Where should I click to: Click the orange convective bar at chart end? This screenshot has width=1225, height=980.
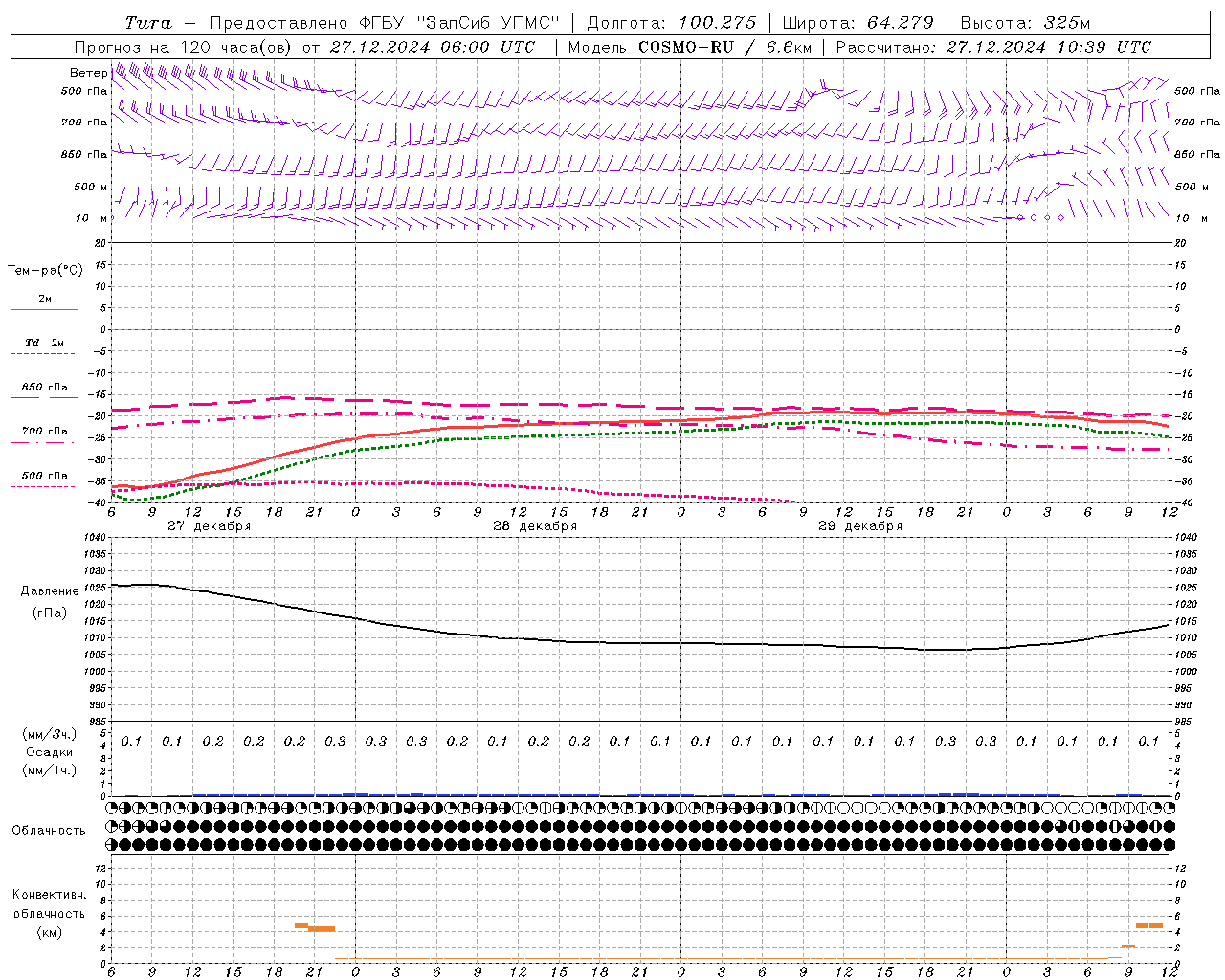point(1149,925)
